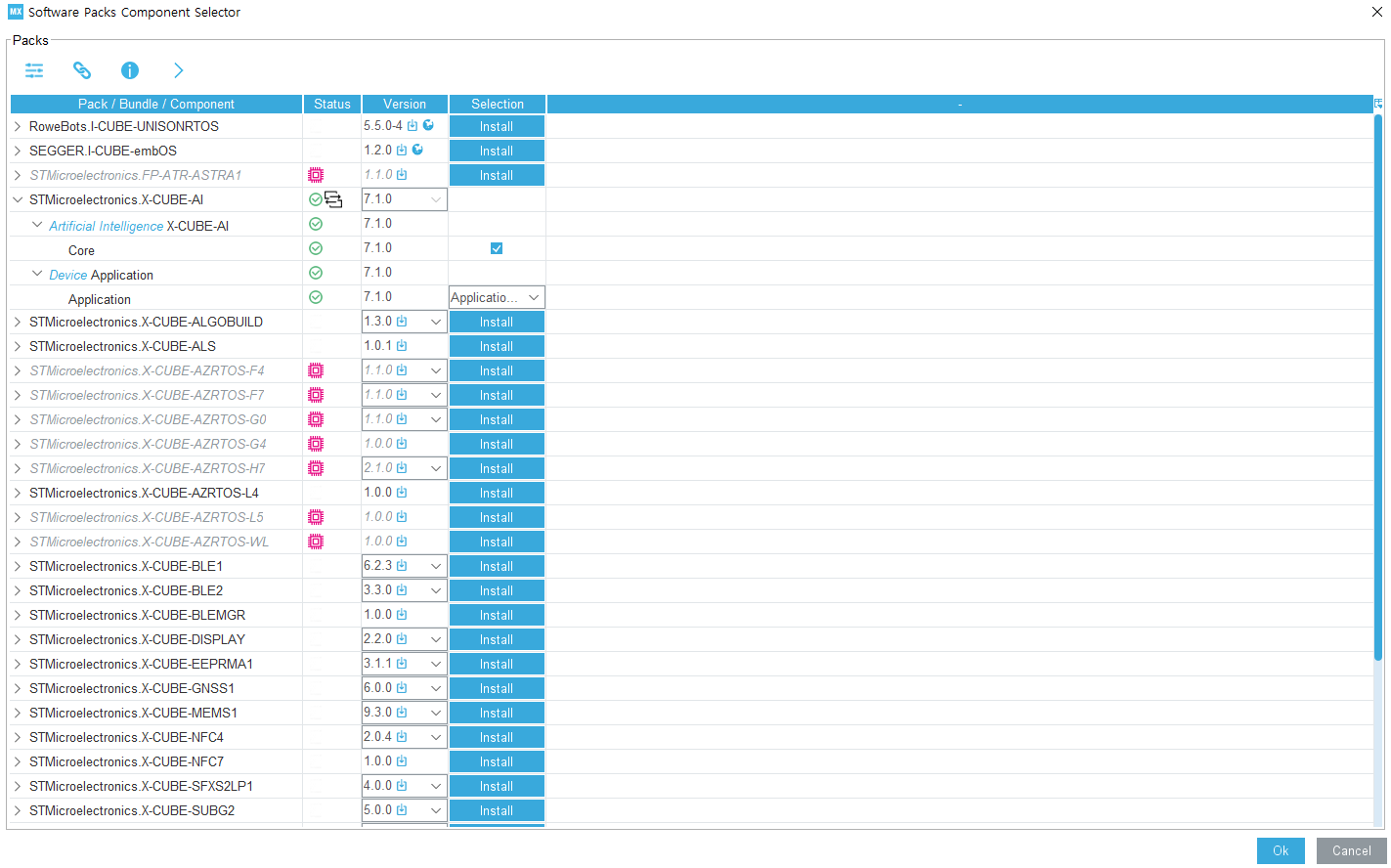Click the download icon beside X-CUBE-NFC7 version 1.0.0

(402, 760)
